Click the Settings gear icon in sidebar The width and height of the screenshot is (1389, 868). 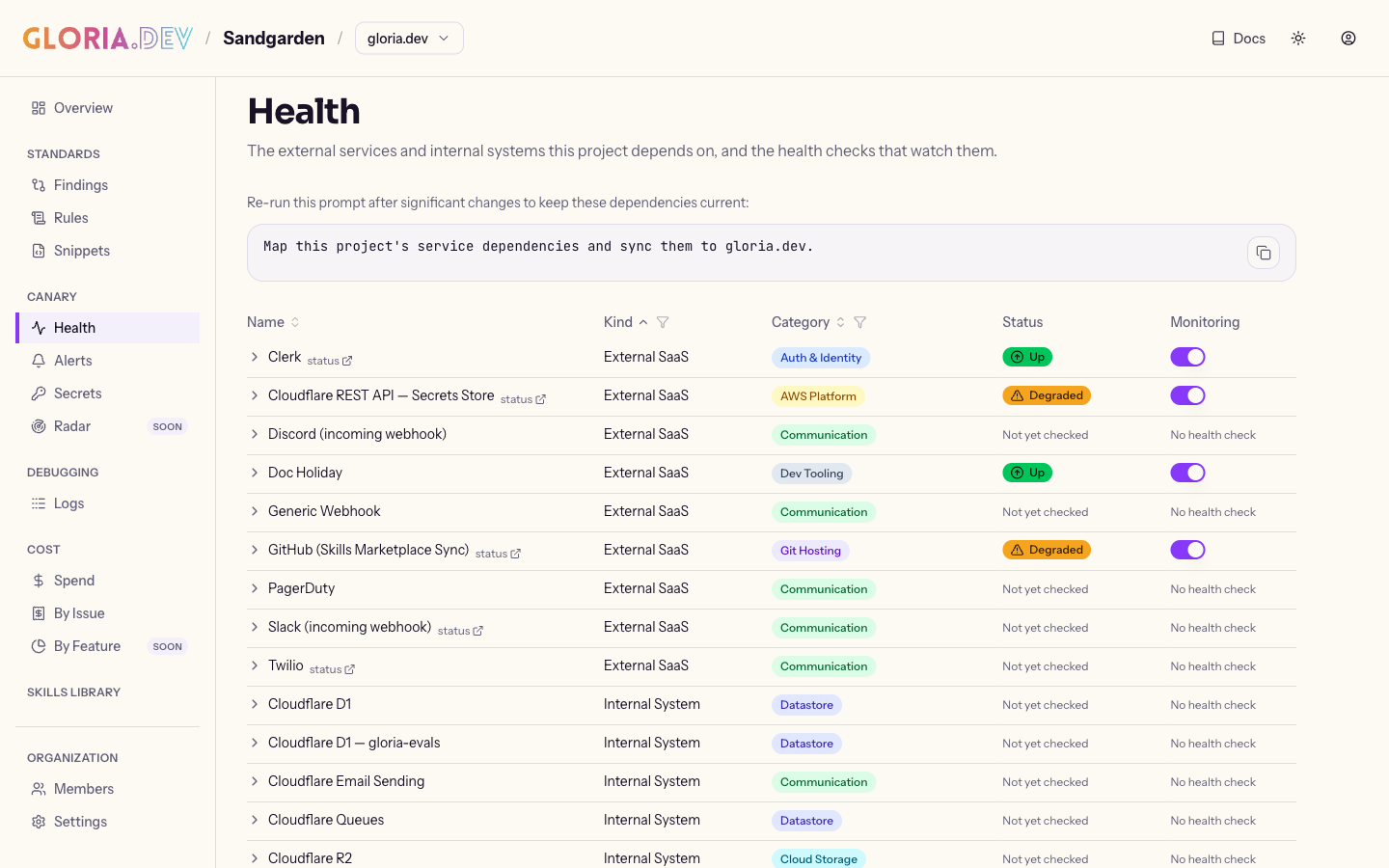click(x=39, y=822)
